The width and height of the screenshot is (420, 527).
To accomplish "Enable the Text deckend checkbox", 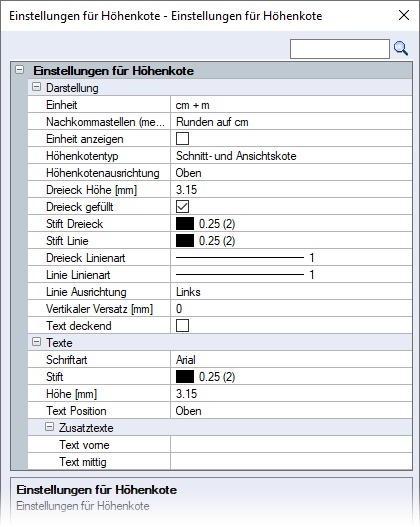I will point(182,325).
